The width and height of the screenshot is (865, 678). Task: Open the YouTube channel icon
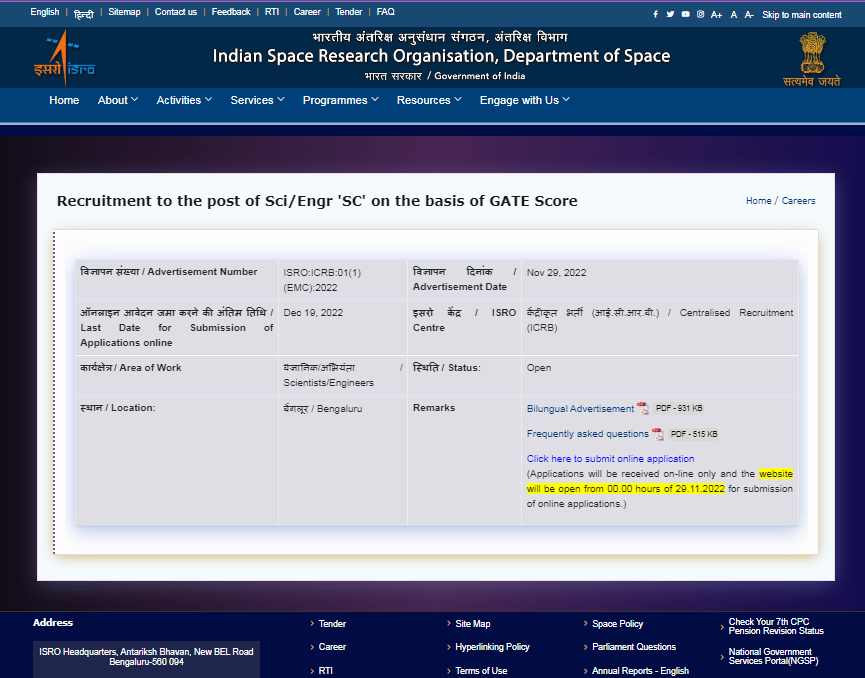coord(685,14)
